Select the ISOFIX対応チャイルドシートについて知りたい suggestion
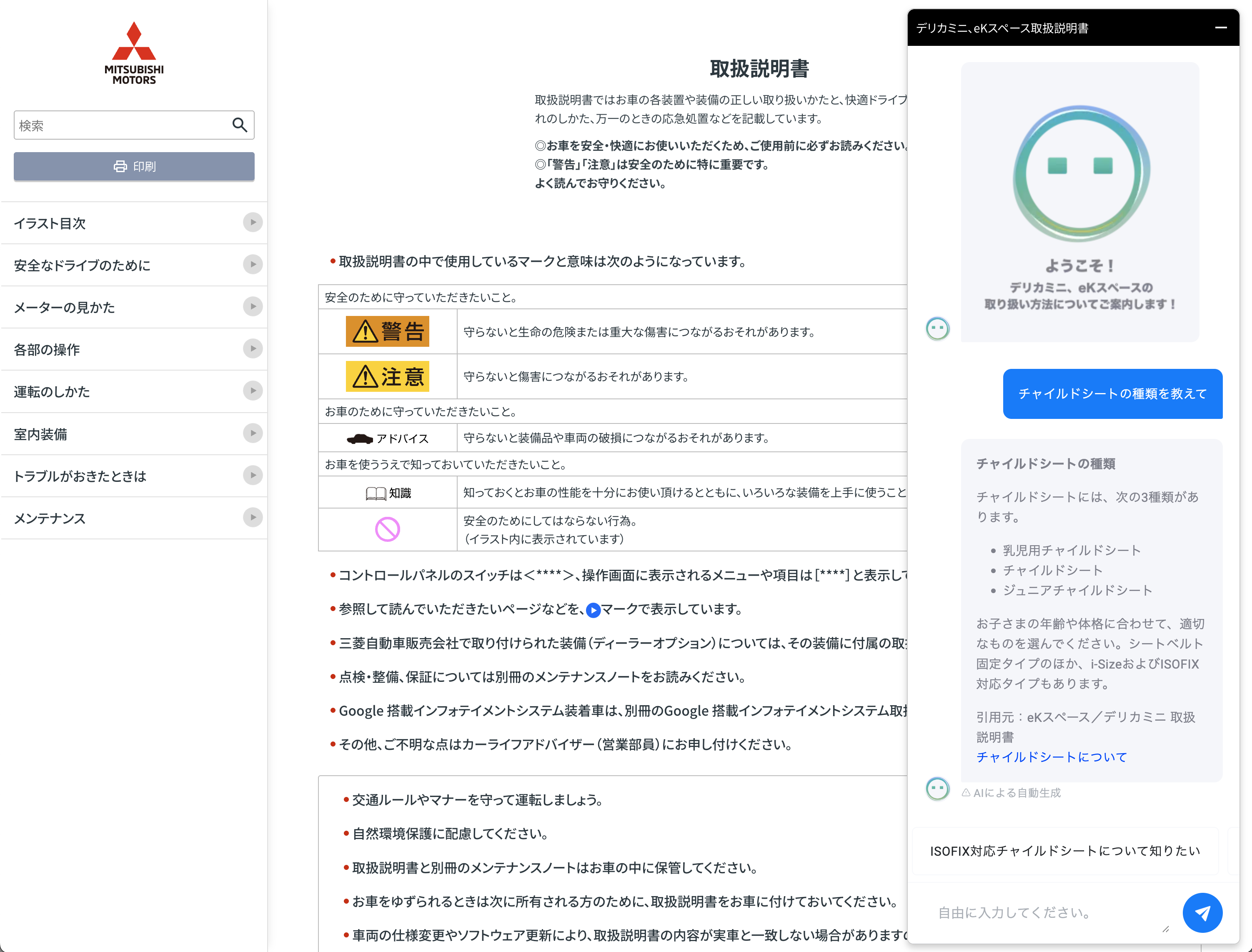1252x952 pixels. 1065,851
